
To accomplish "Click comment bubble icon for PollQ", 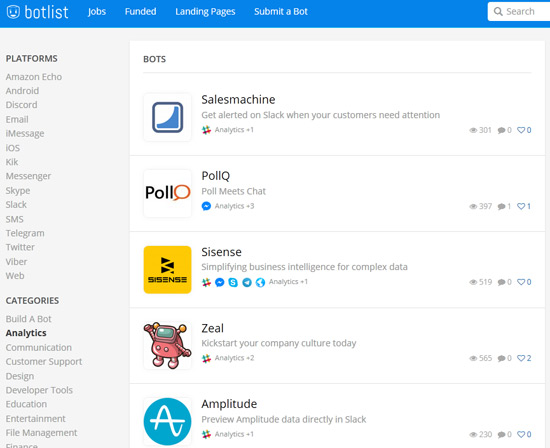I will click(x=501, y=207).
